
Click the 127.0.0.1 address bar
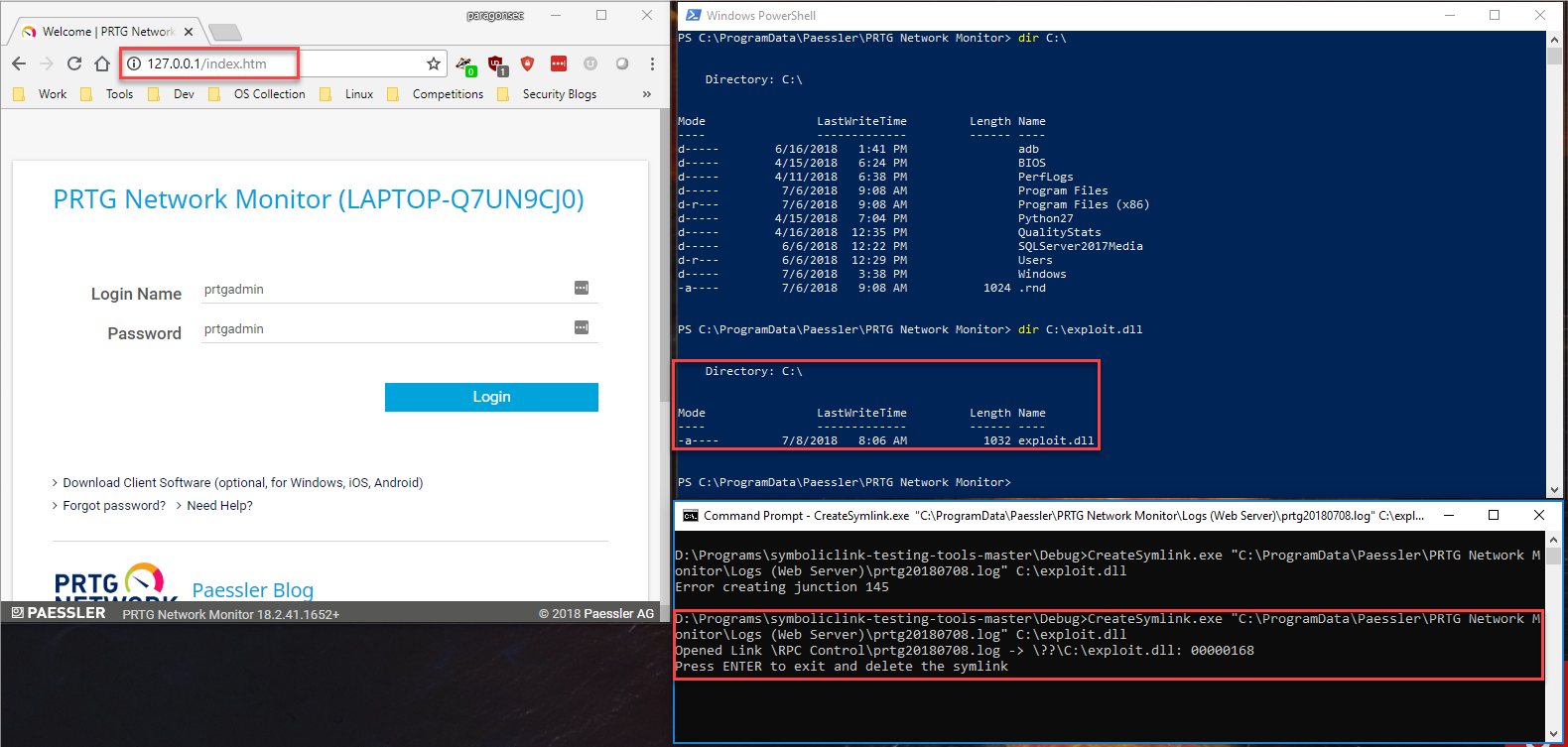[283, 63]
